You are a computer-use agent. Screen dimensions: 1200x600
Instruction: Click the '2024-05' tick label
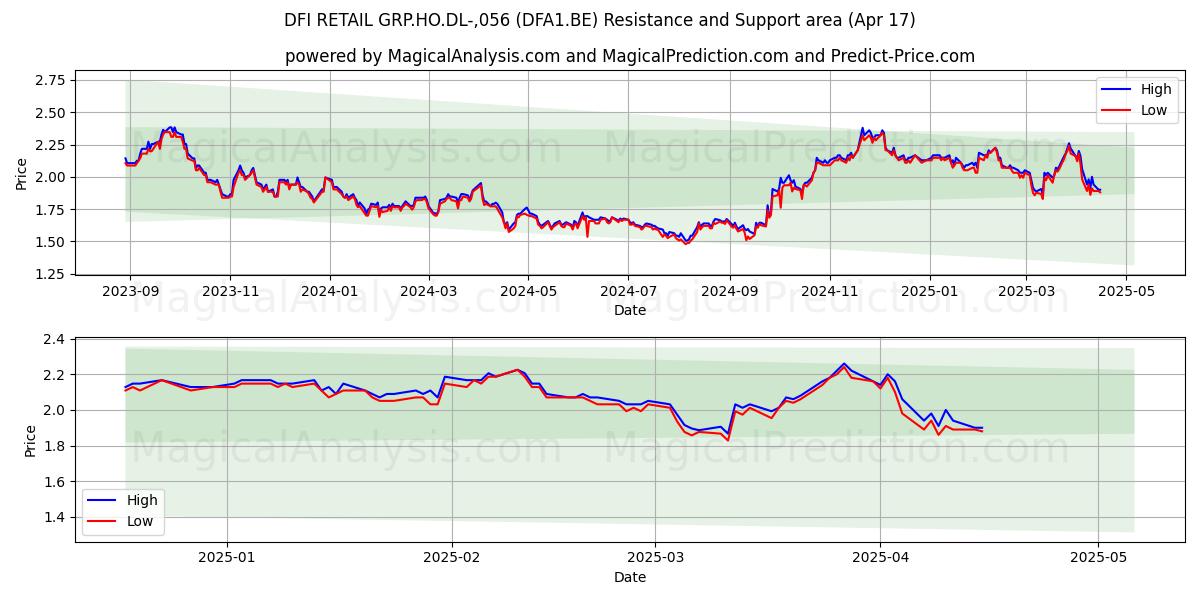pyautogui.click(x=529, y=291)
